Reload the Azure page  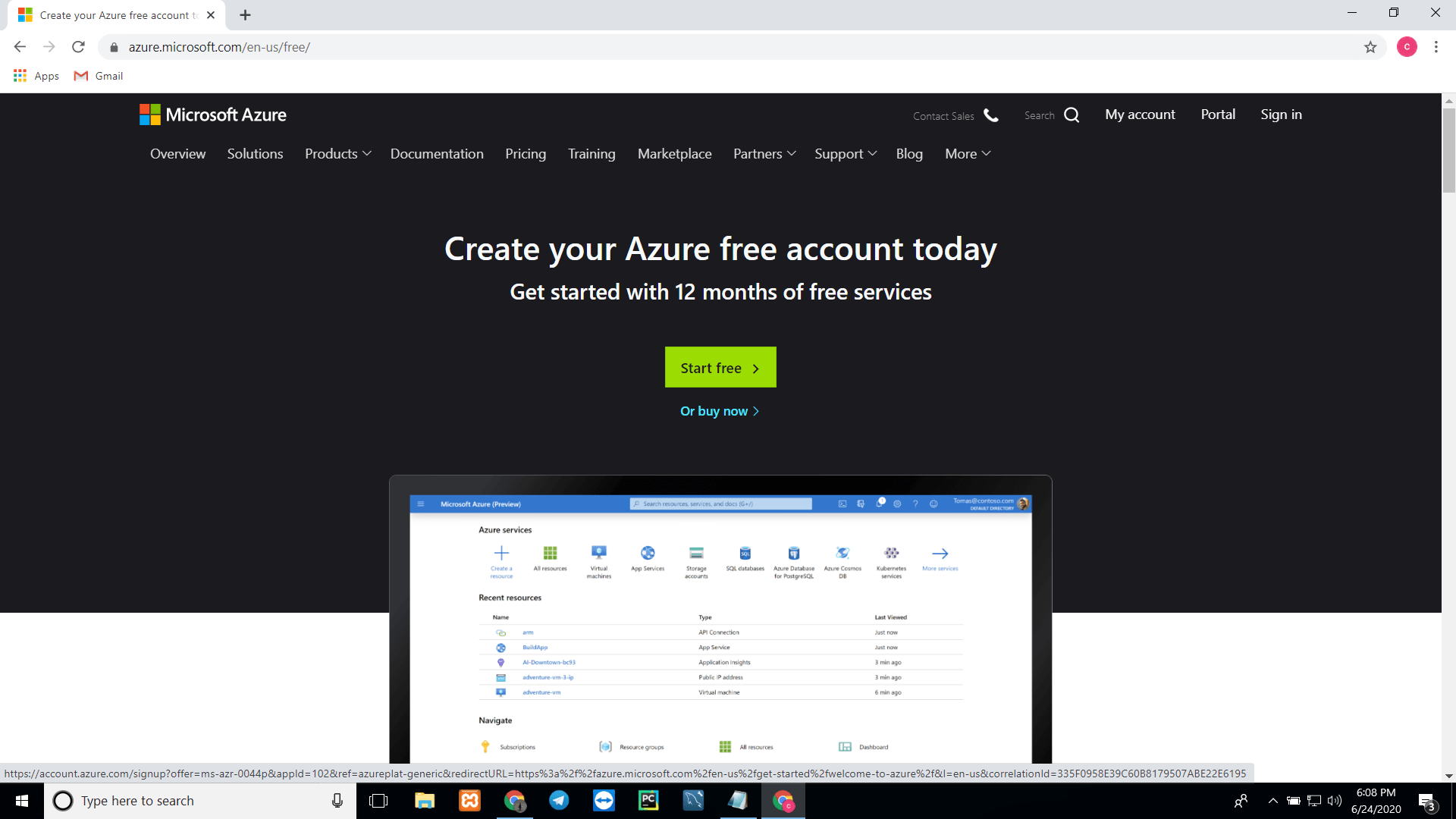78,47
